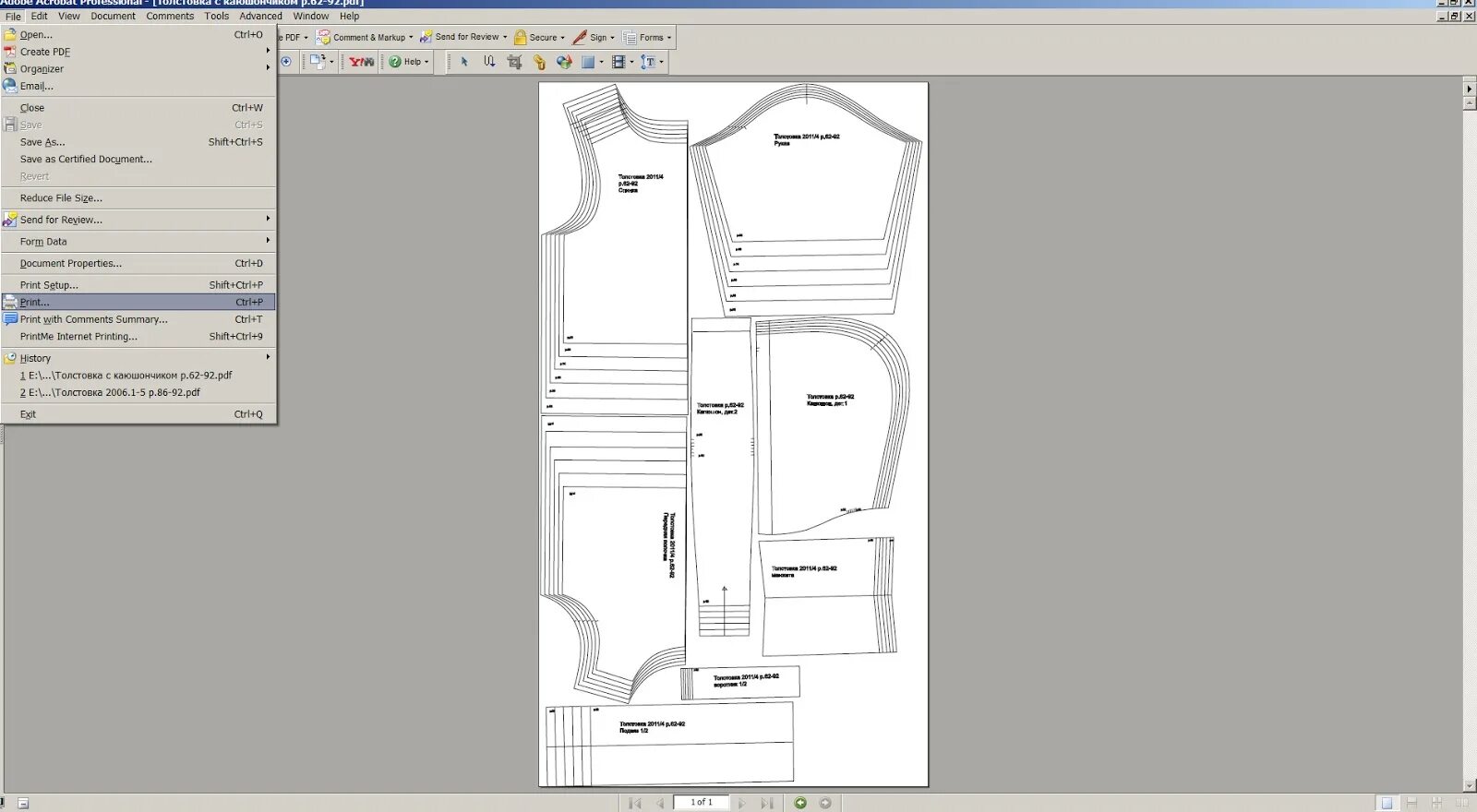1477x812 pixels.
Task: Expand the Organizer submenu arrow
Action: click(269, 67)
